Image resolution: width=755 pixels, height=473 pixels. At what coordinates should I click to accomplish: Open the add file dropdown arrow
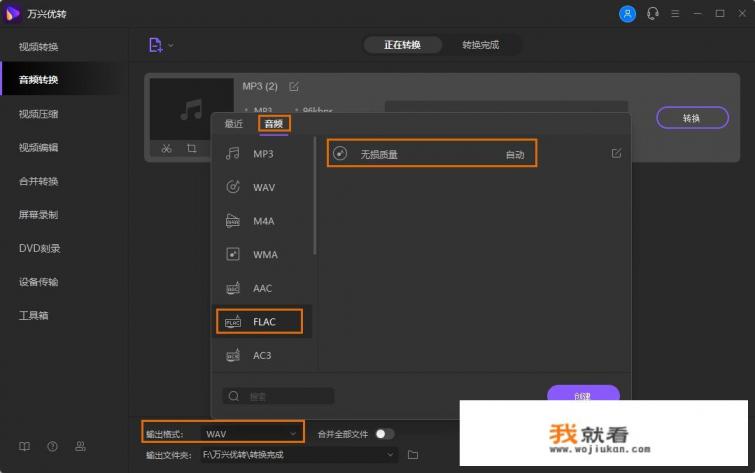171,45
